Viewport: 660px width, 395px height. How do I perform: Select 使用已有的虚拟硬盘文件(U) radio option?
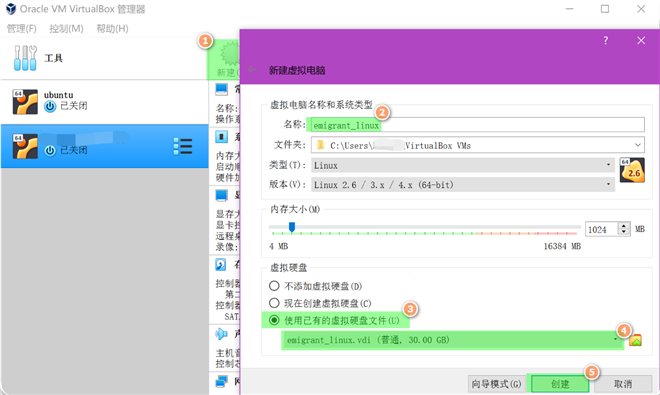click(334, 320)
